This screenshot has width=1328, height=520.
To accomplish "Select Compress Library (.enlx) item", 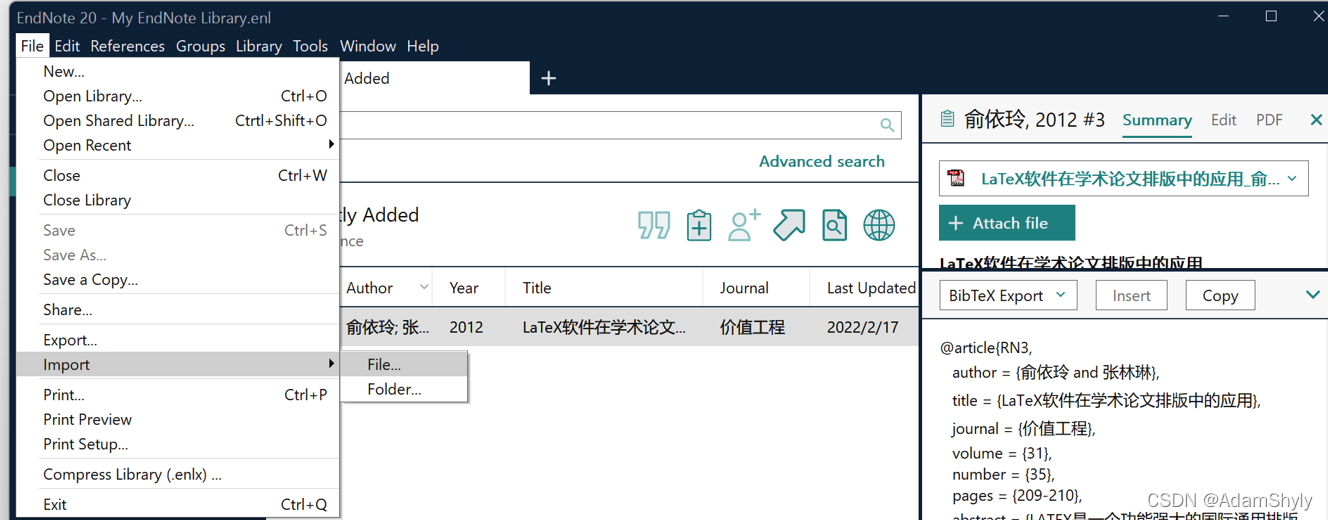I will coord(178,474).
